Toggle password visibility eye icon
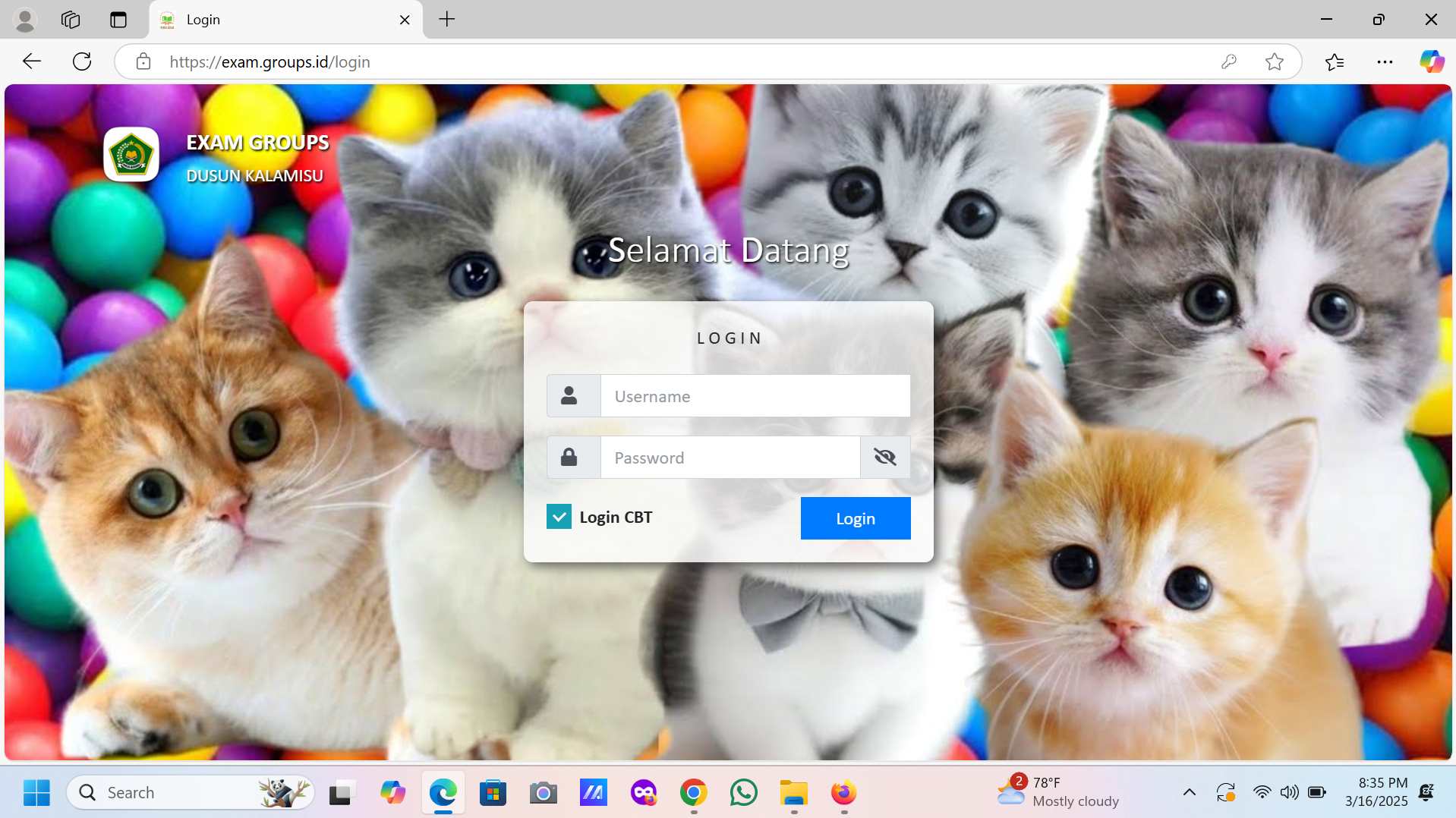The height and width of the screenshot is (818, 1456). 885,457
